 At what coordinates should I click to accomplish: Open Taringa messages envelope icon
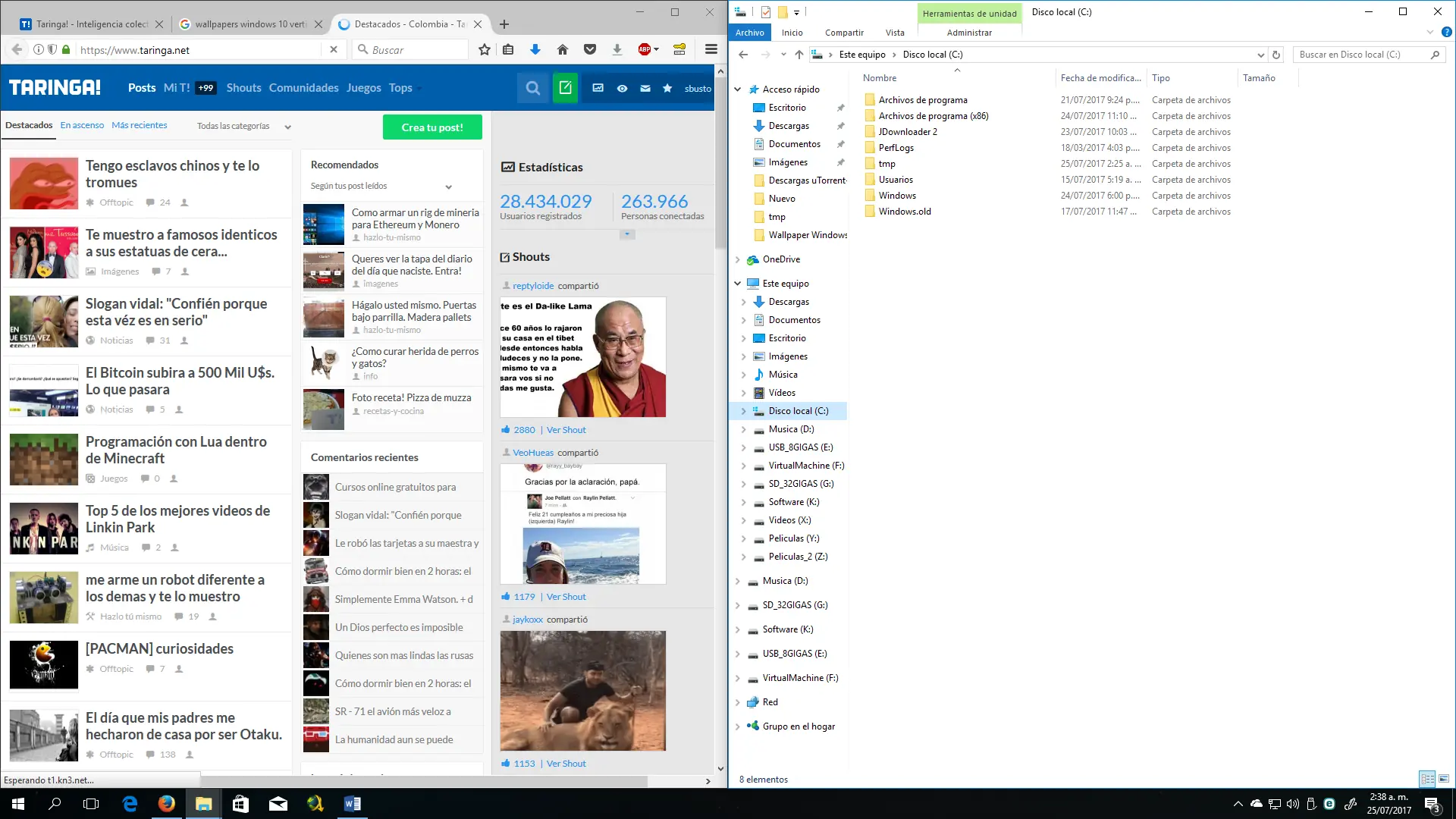pyautogui.click(x=645, y=88)
